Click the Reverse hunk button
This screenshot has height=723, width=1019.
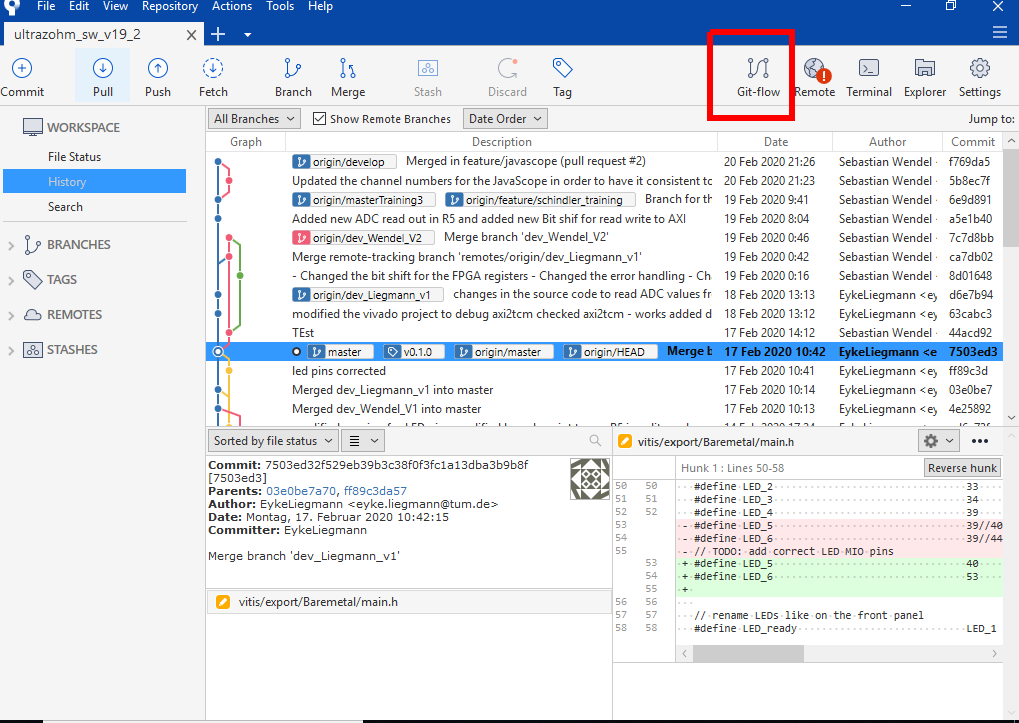pos(961,468)
